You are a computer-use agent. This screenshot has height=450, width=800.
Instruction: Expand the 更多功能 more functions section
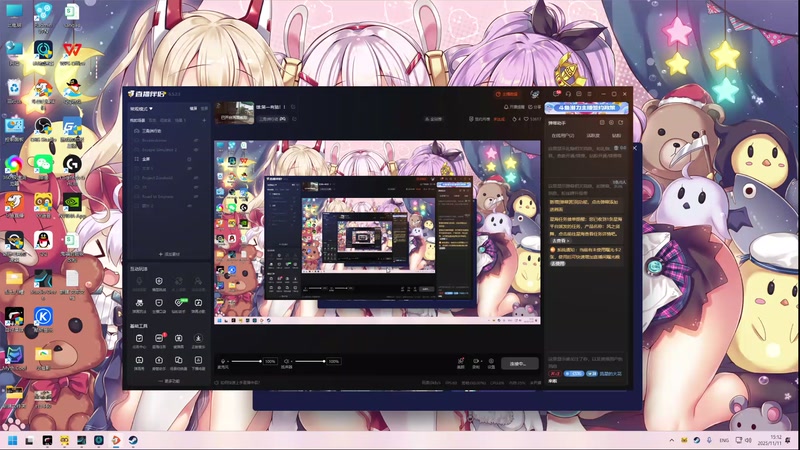pos(169,381)
